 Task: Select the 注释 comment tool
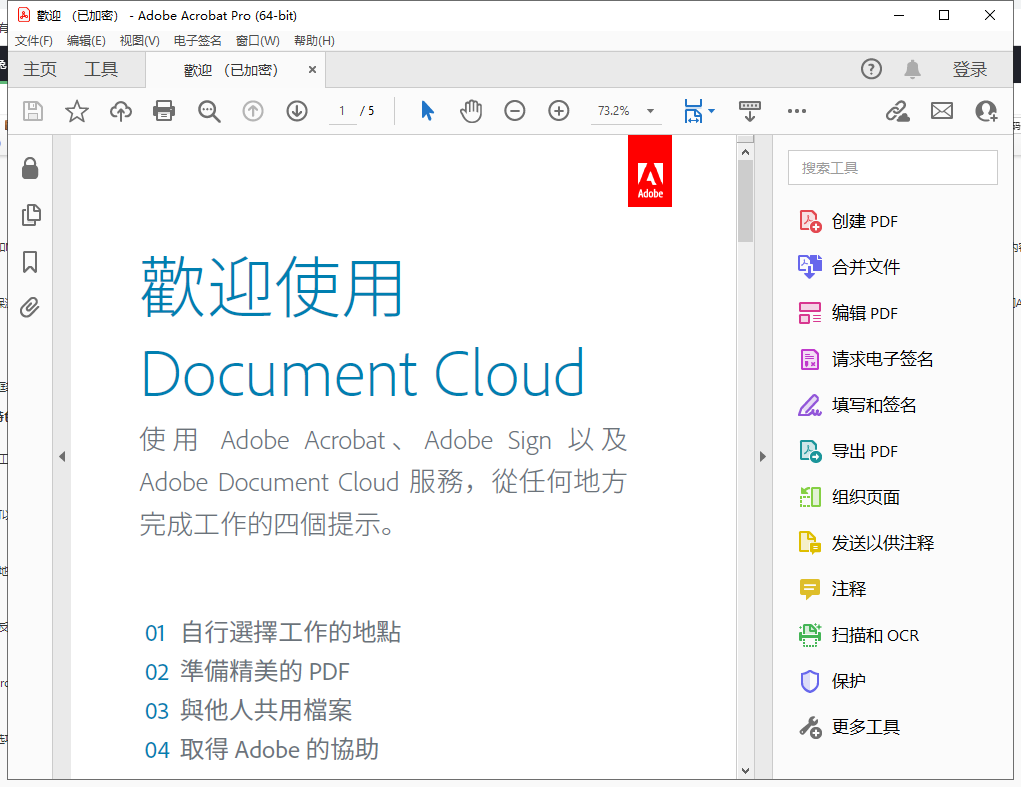pyautogui.click(x=832, y=589)
